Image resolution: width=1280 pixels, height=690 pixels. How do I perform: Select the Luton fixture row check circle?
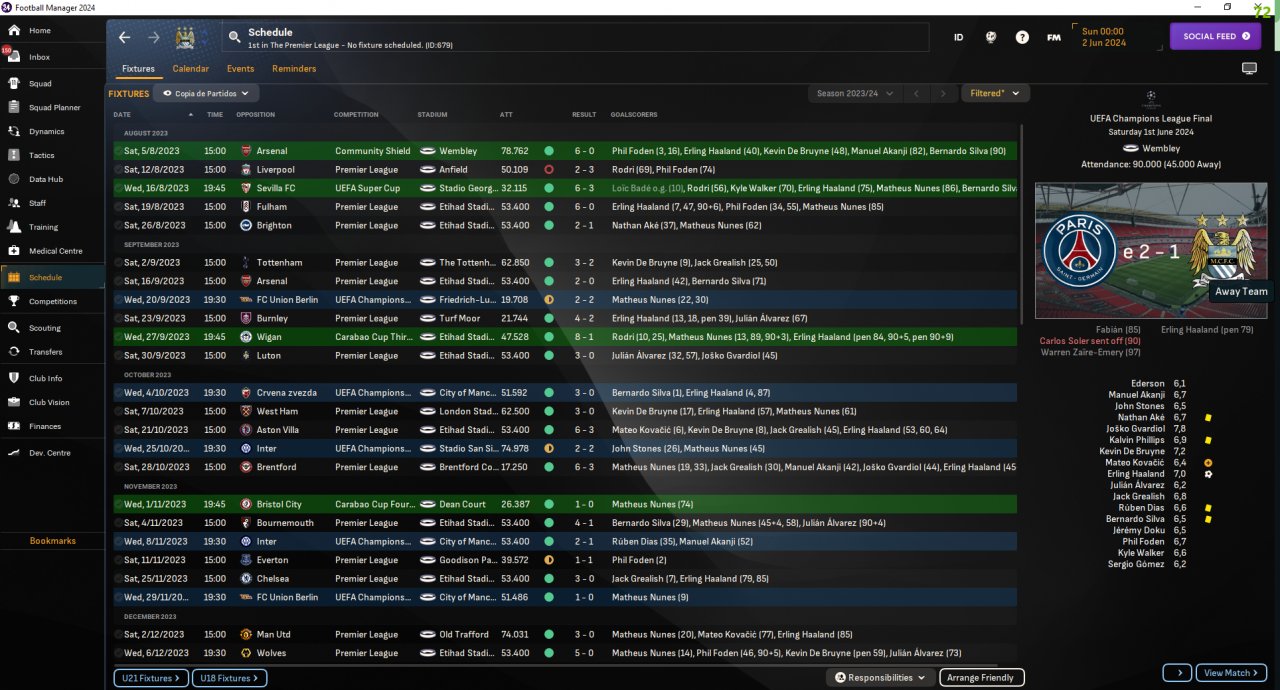[x=118, y=355]
